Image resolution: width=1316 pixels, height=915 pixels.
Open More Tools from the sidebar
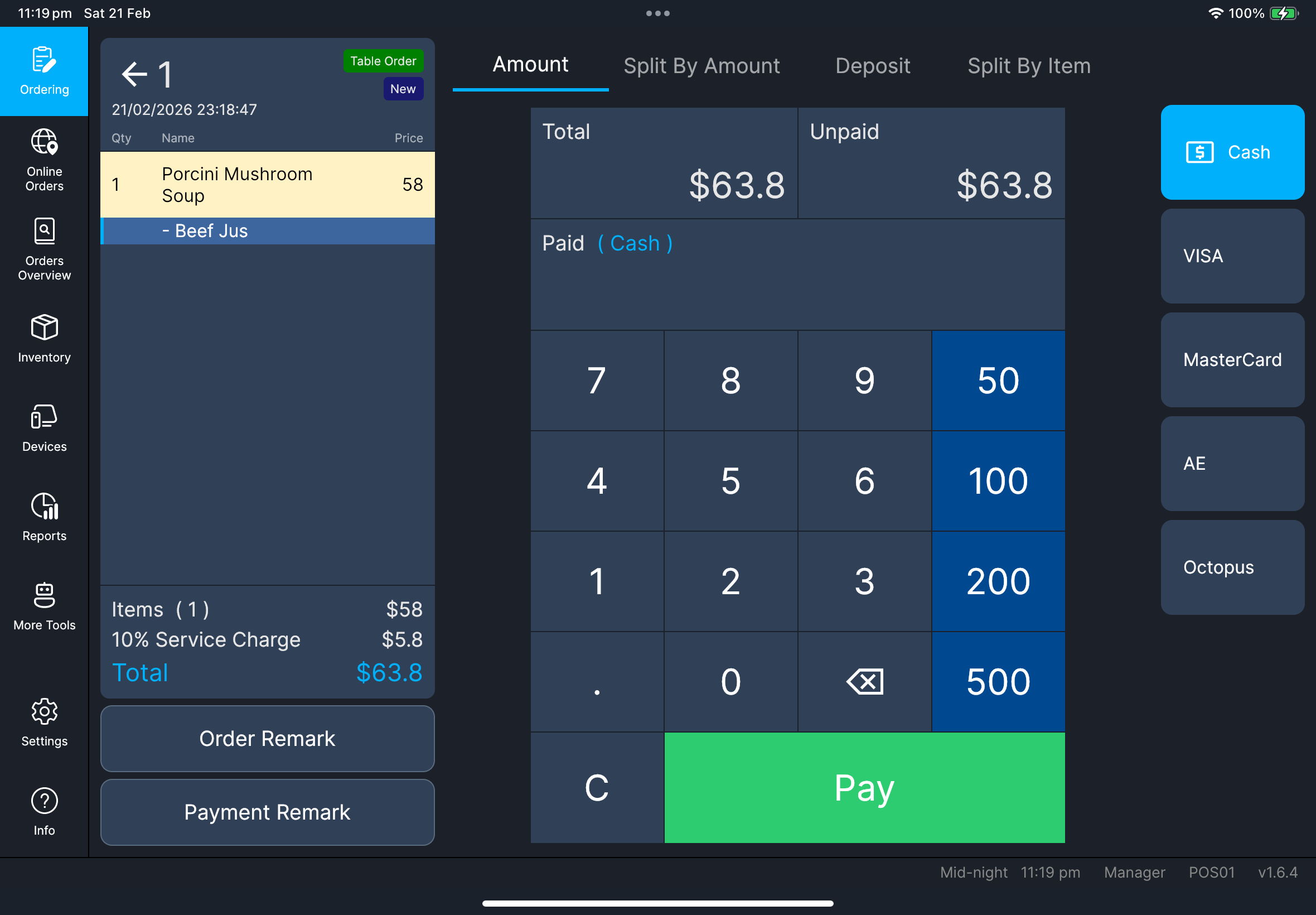[x=44, y=605]
